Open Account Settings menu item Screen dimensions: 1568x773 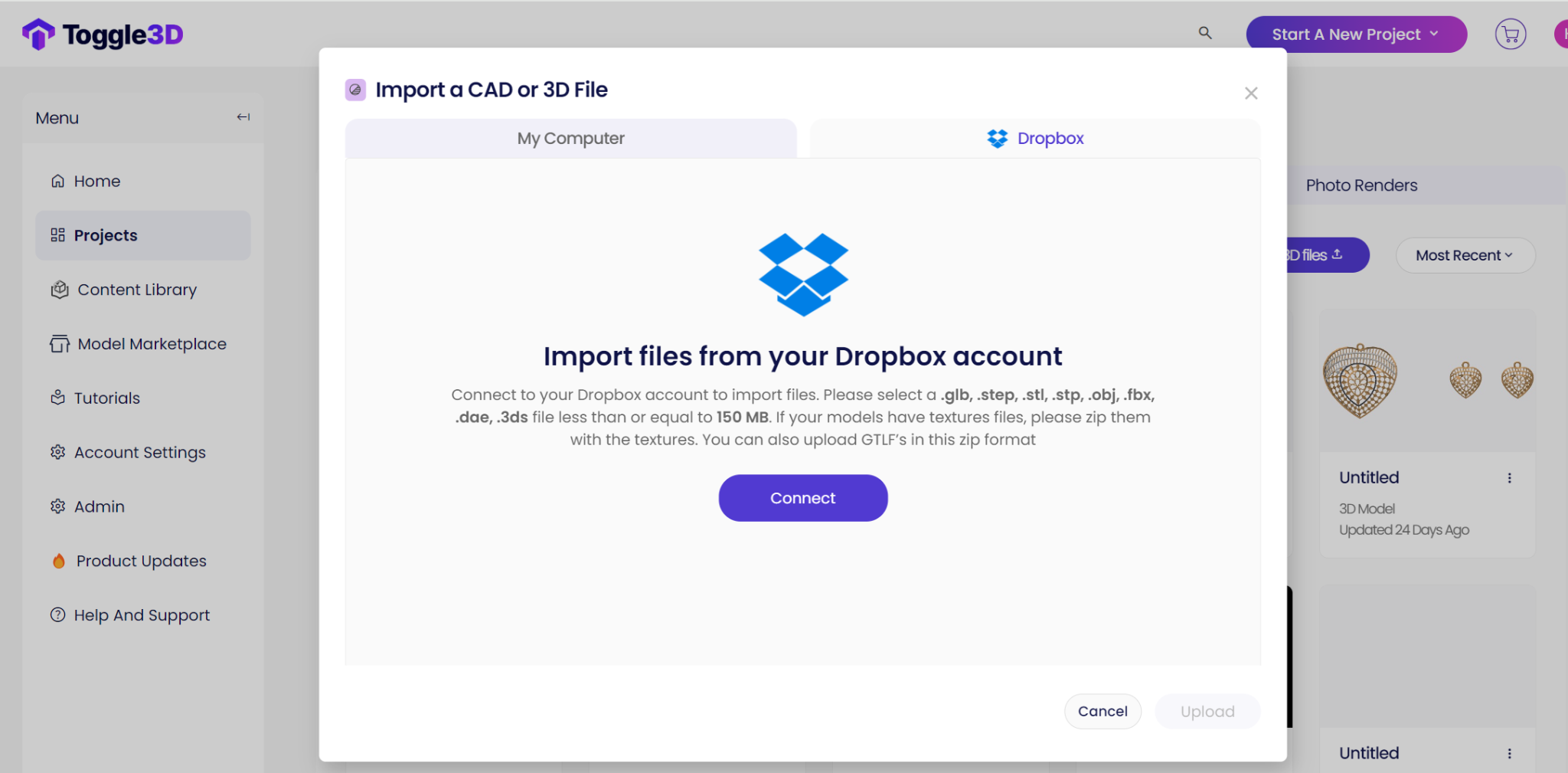143,452
